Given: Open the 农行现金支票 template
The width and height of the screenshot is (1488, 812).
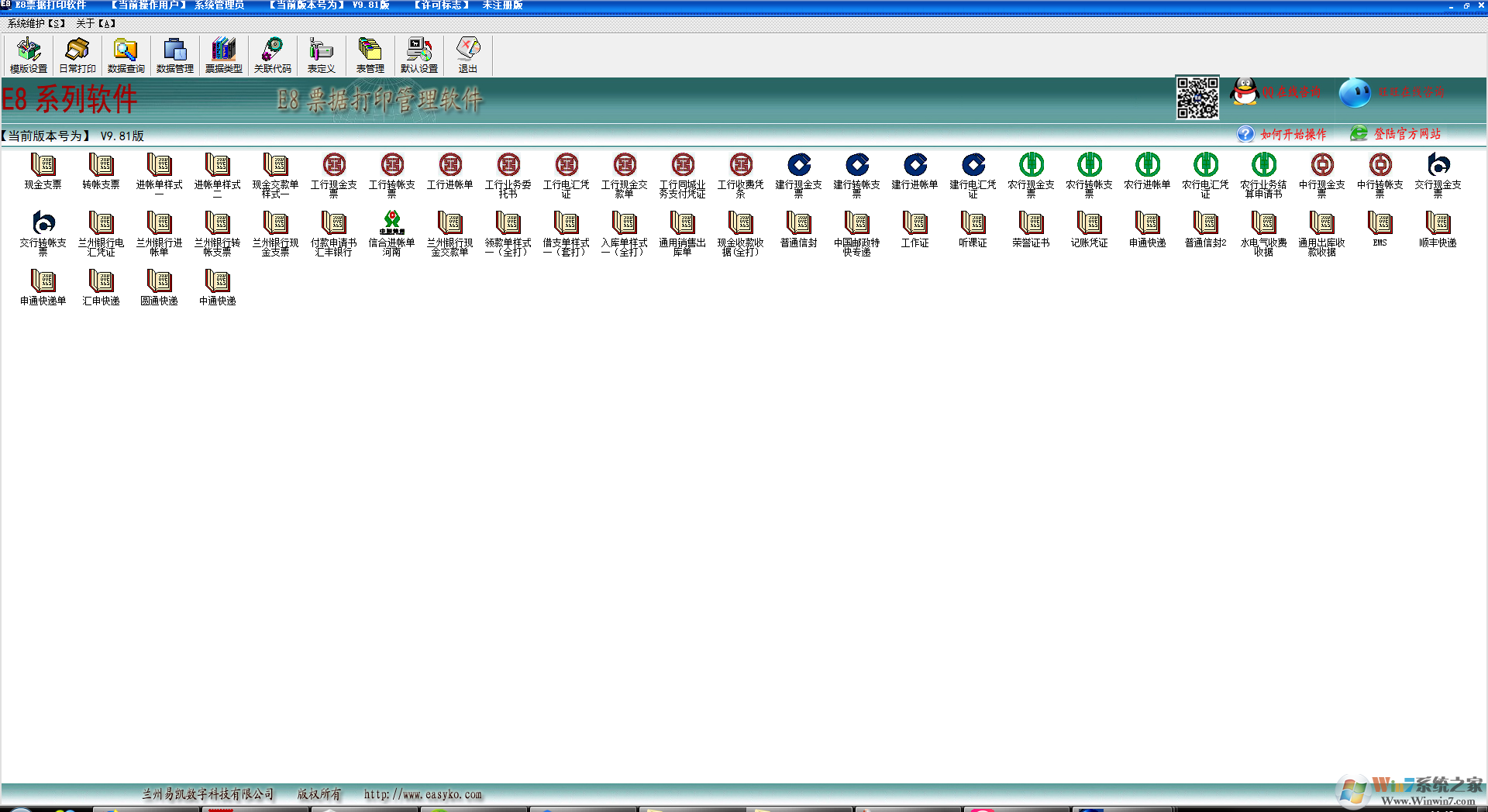Looking at the screenshot, I should 1032,175.
